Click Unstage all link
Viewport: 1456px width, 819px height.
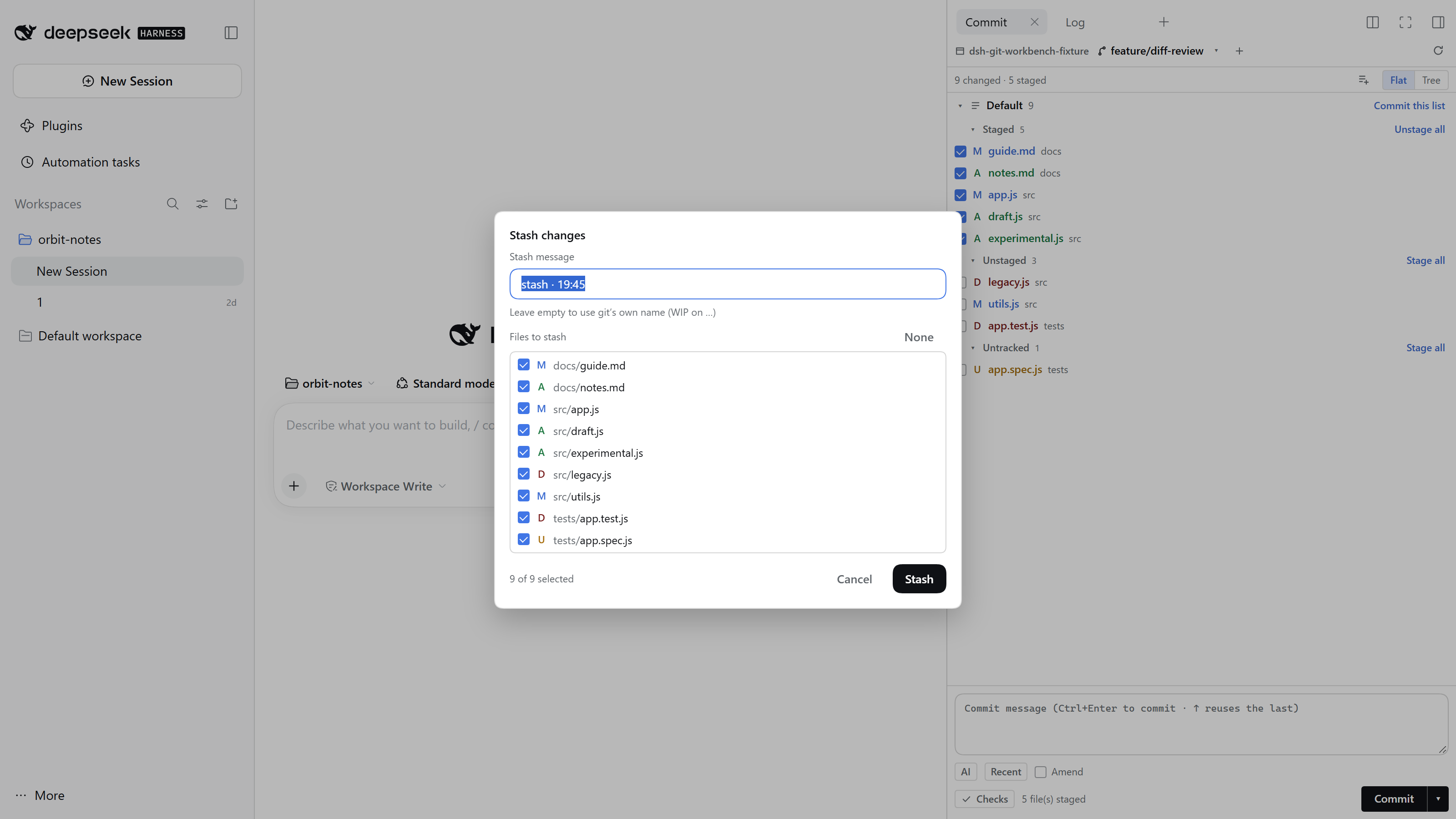(x=1419, y=129)
